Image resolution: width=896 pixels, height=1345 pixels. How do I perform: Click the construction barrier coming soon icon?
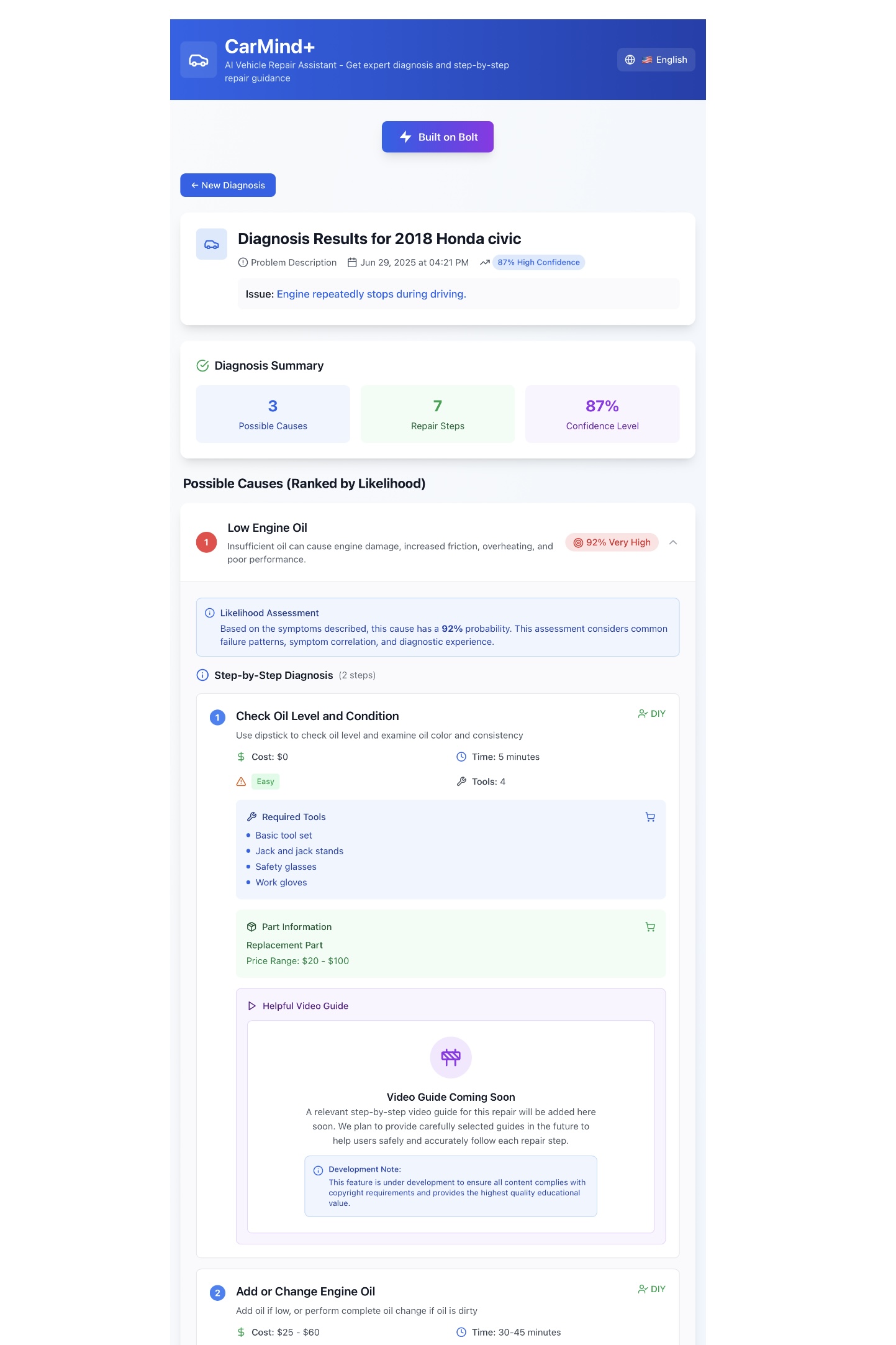click(x=451, y=1057)
